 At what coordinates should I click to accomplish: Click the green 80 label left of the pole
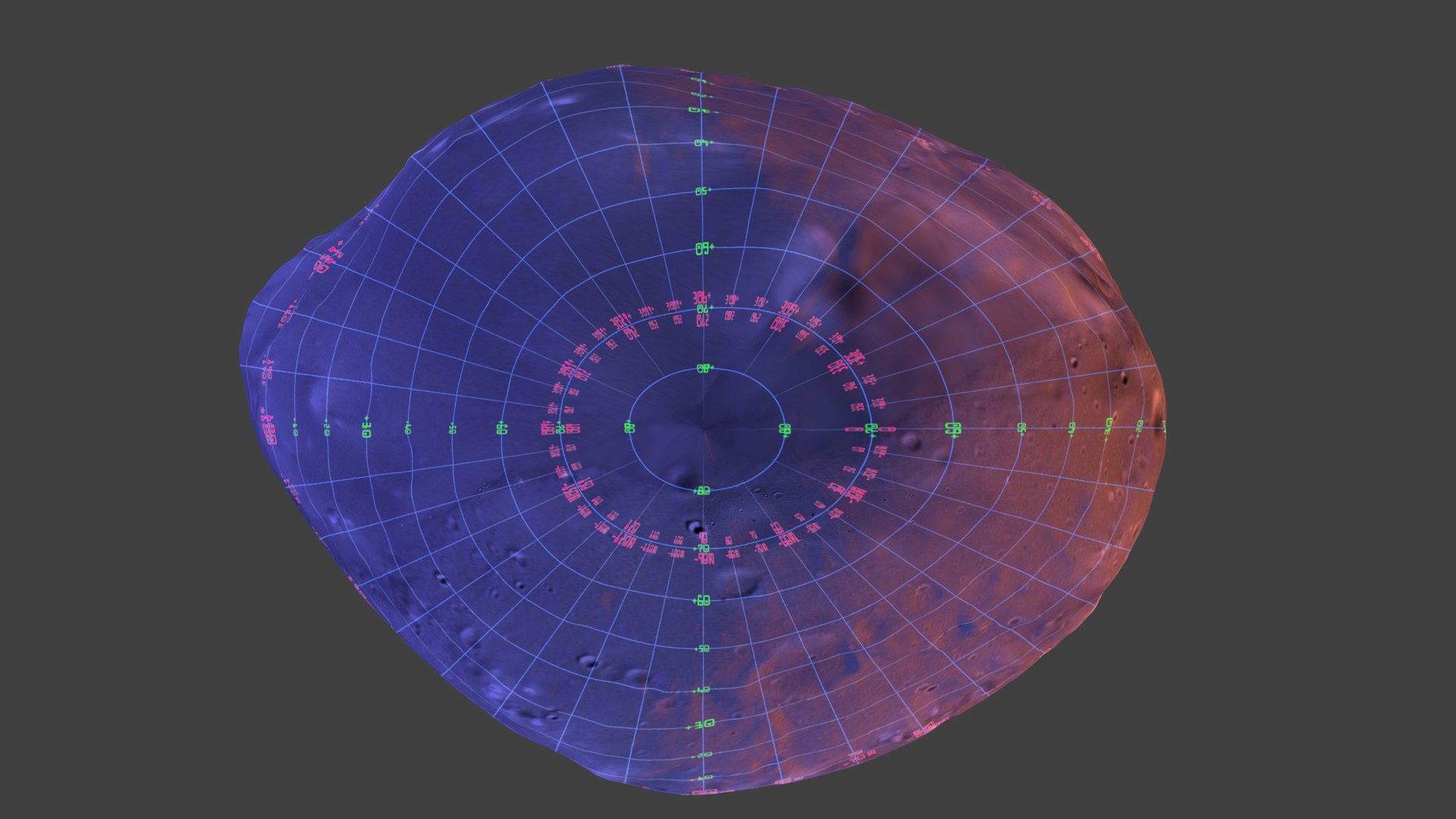click(629, 428)
